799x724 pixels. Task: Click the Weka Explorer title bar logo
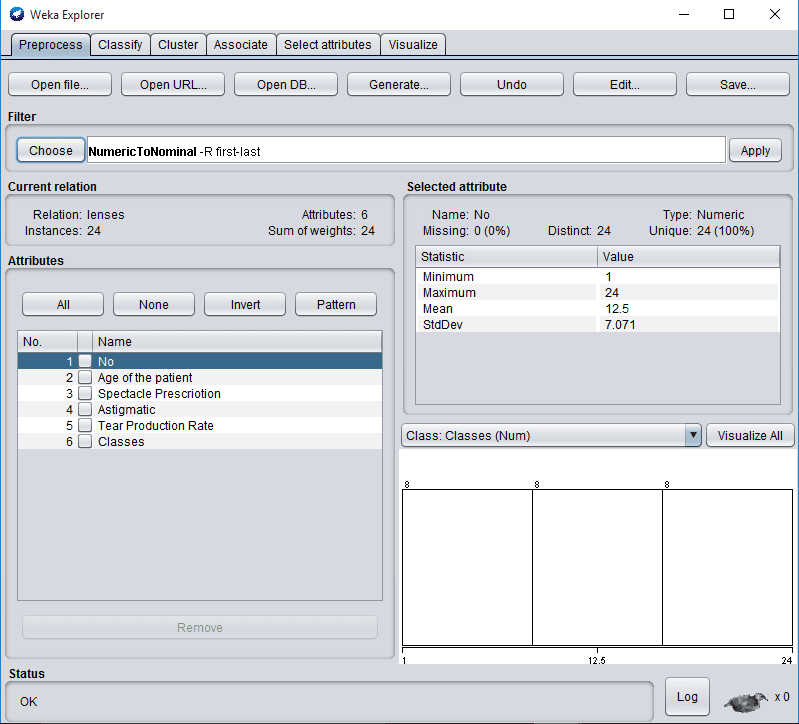17,14
